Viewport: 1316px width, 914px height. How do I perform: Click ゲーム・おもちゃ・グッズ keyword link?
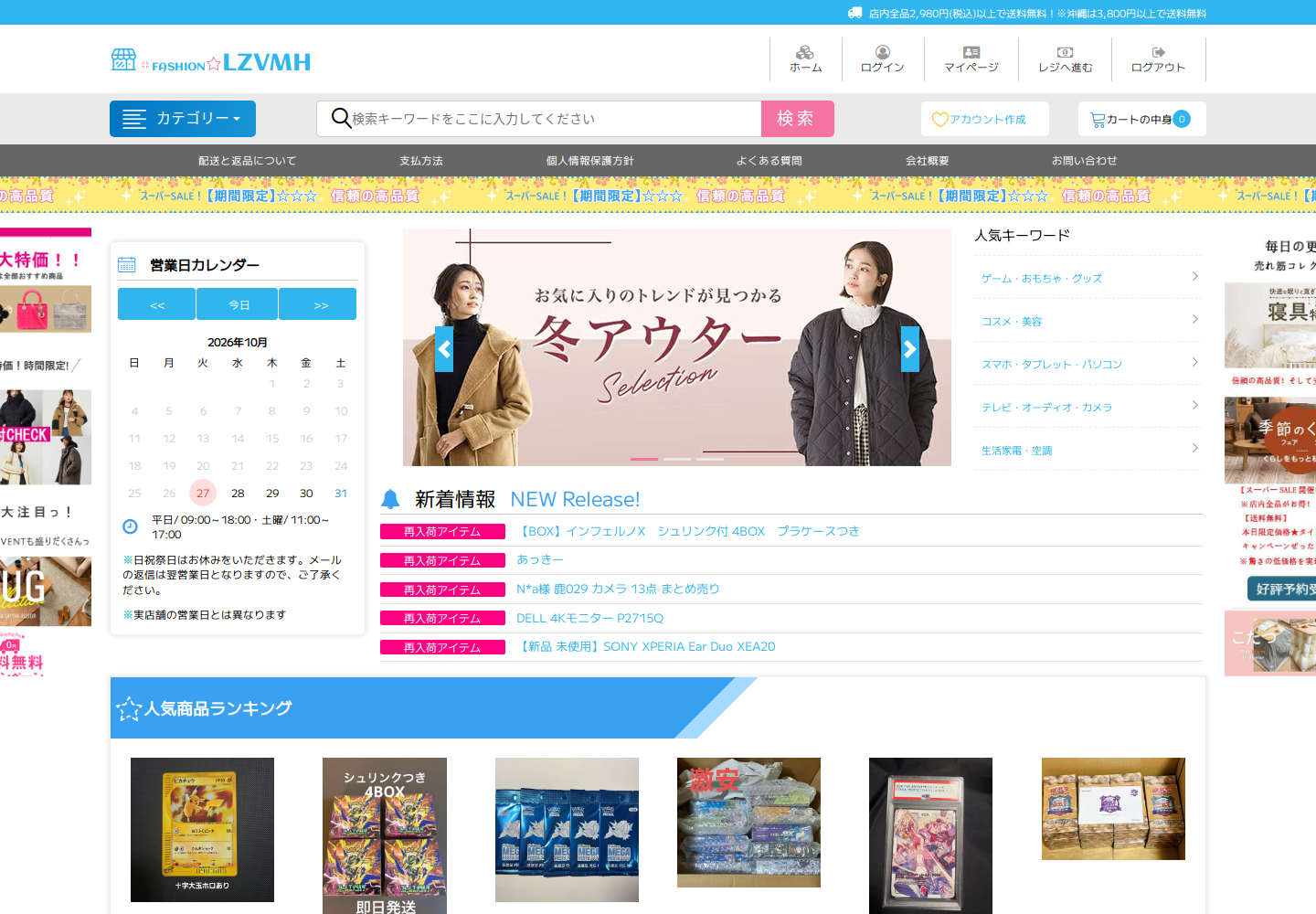1042,279
